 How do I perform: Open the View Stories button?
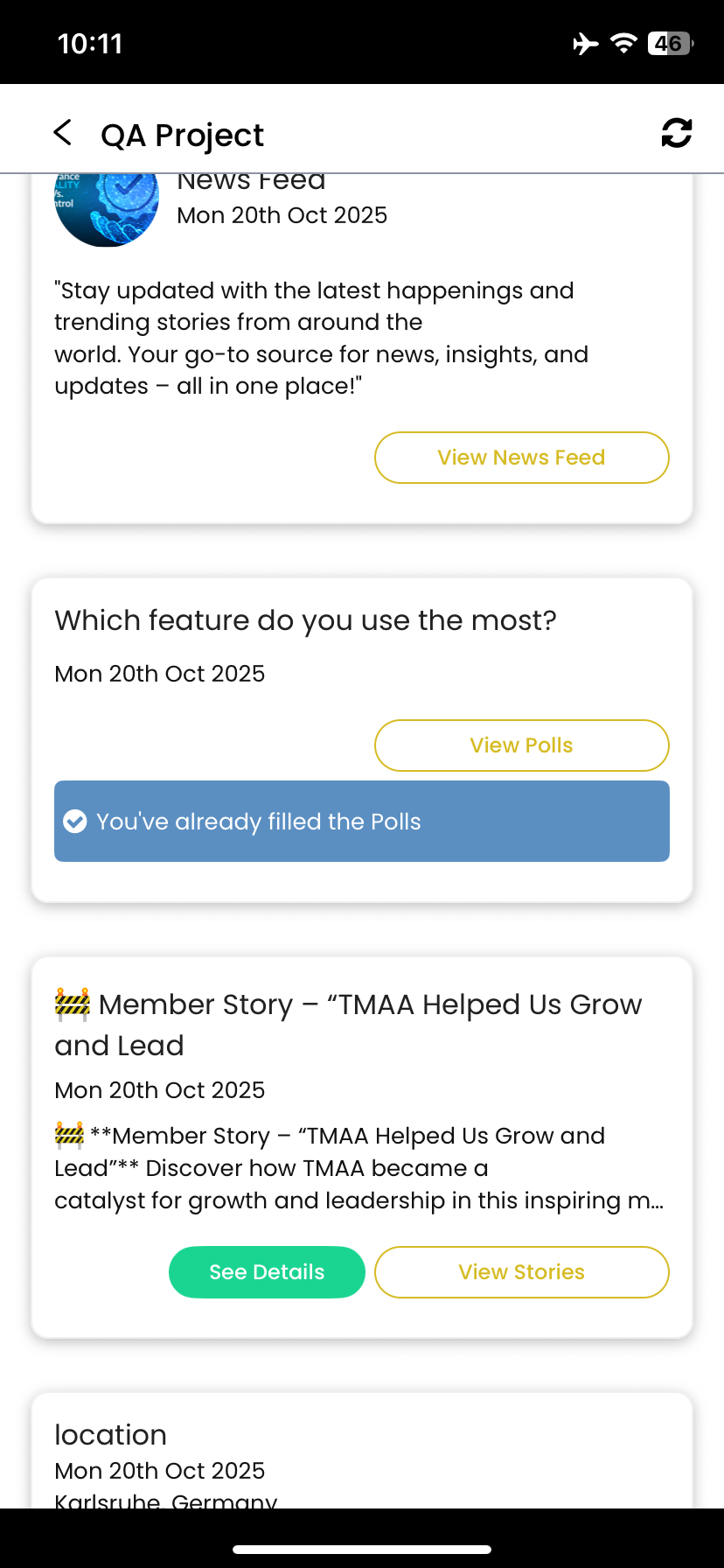coord(521,1272)
